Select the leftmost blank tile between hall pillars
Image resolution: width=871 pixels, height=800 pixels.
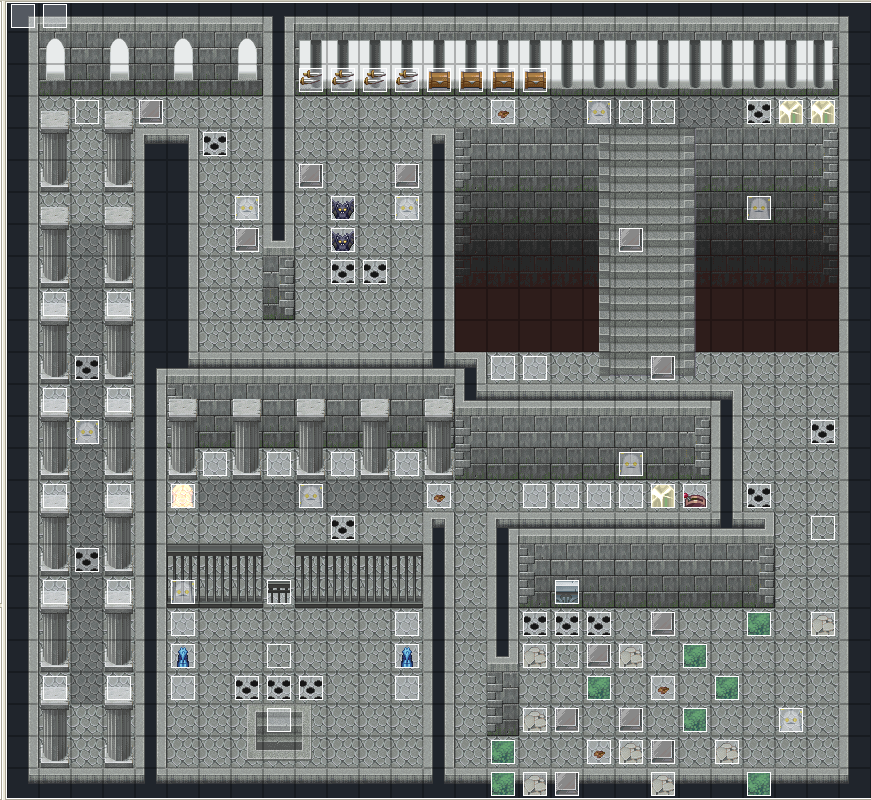click(x=215, y=464)
